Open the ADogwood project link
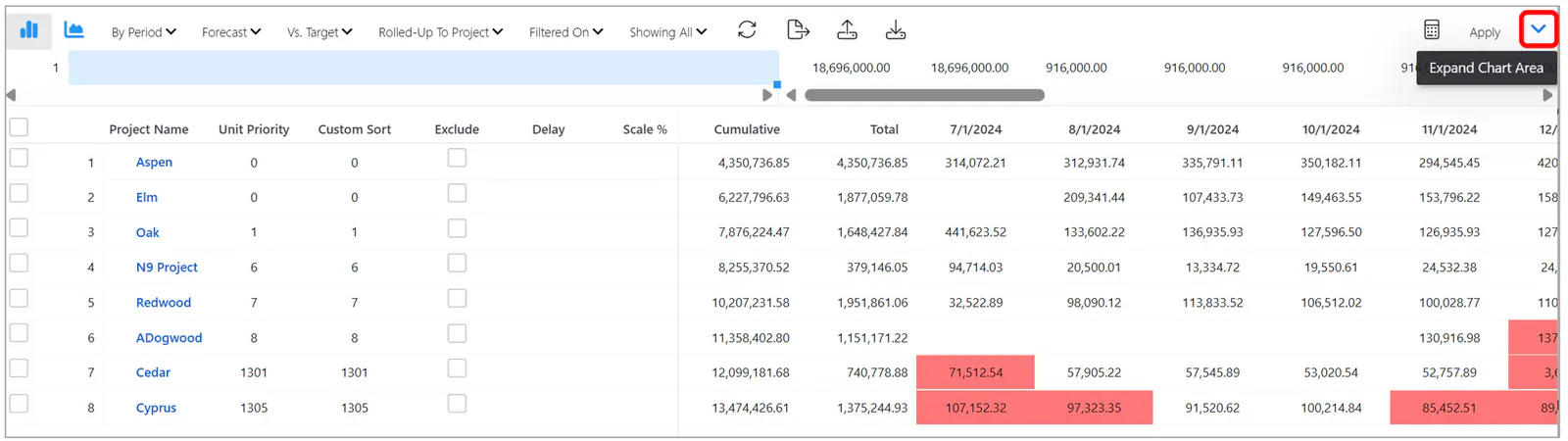1568x441 pixels. pyautogui.click(x=170, y=338)
